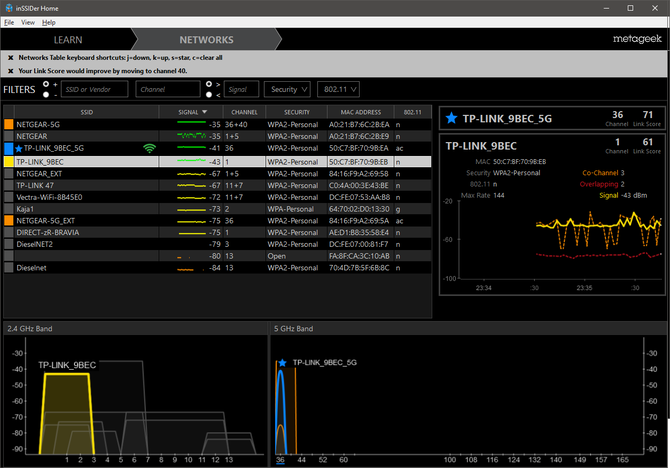Select the greater-than signal radio button
This screenshot has height=468, width=670.
209,84
